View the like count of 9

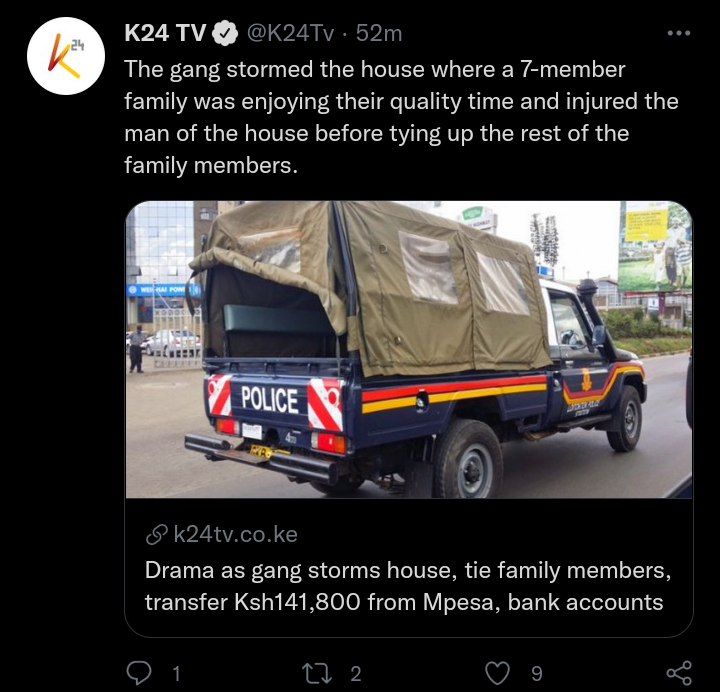(x=537, y=674)
